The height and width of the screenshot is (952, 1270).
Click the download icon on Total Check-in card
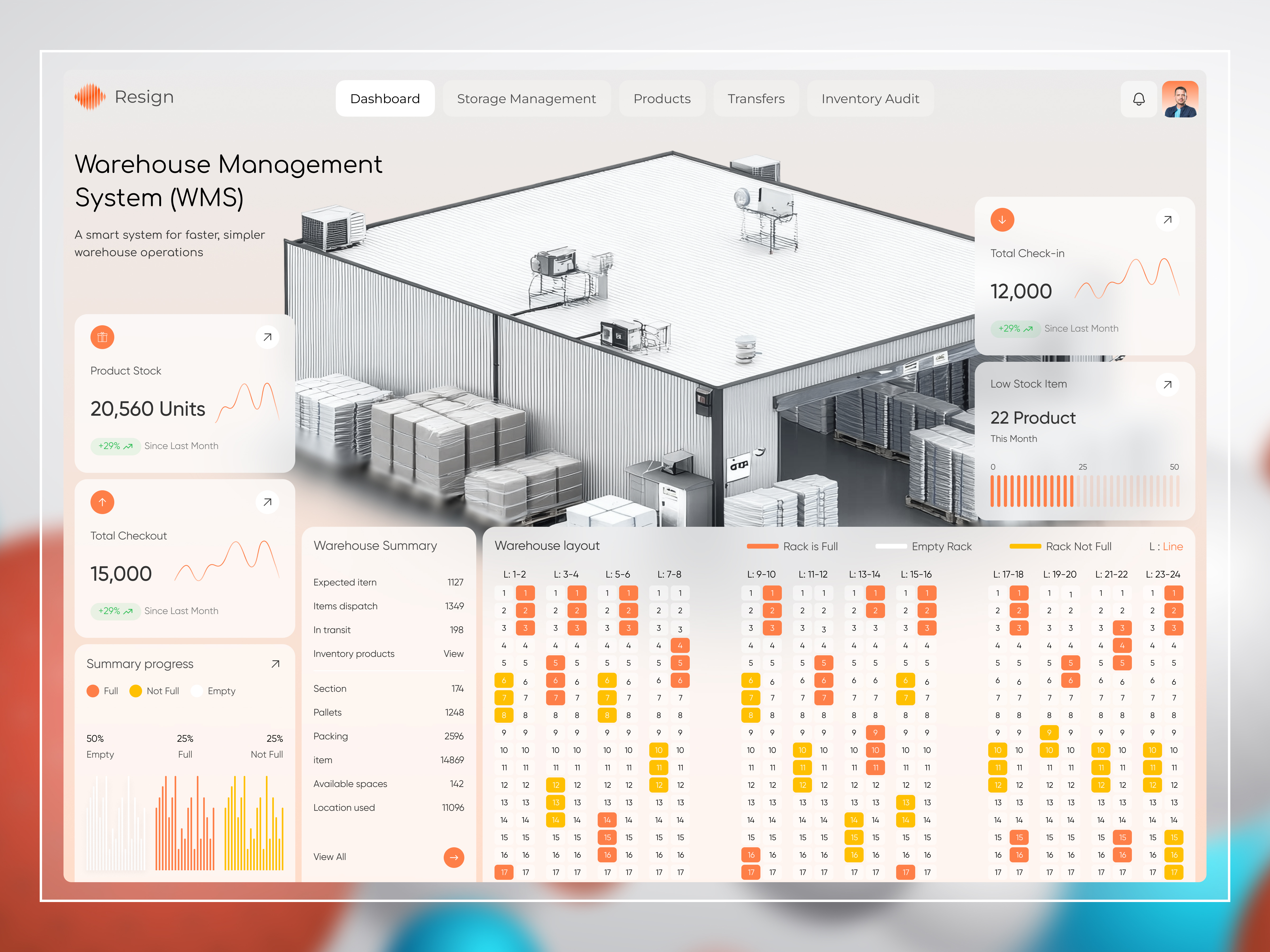tap(1002, 219)
